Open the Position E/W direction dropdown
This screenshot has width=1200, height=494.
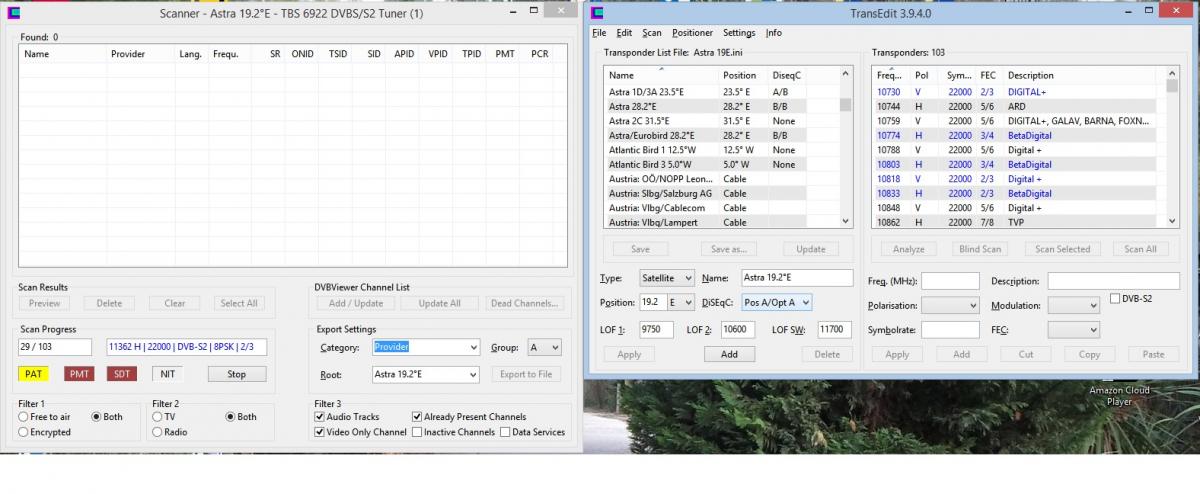coord(682,302)
